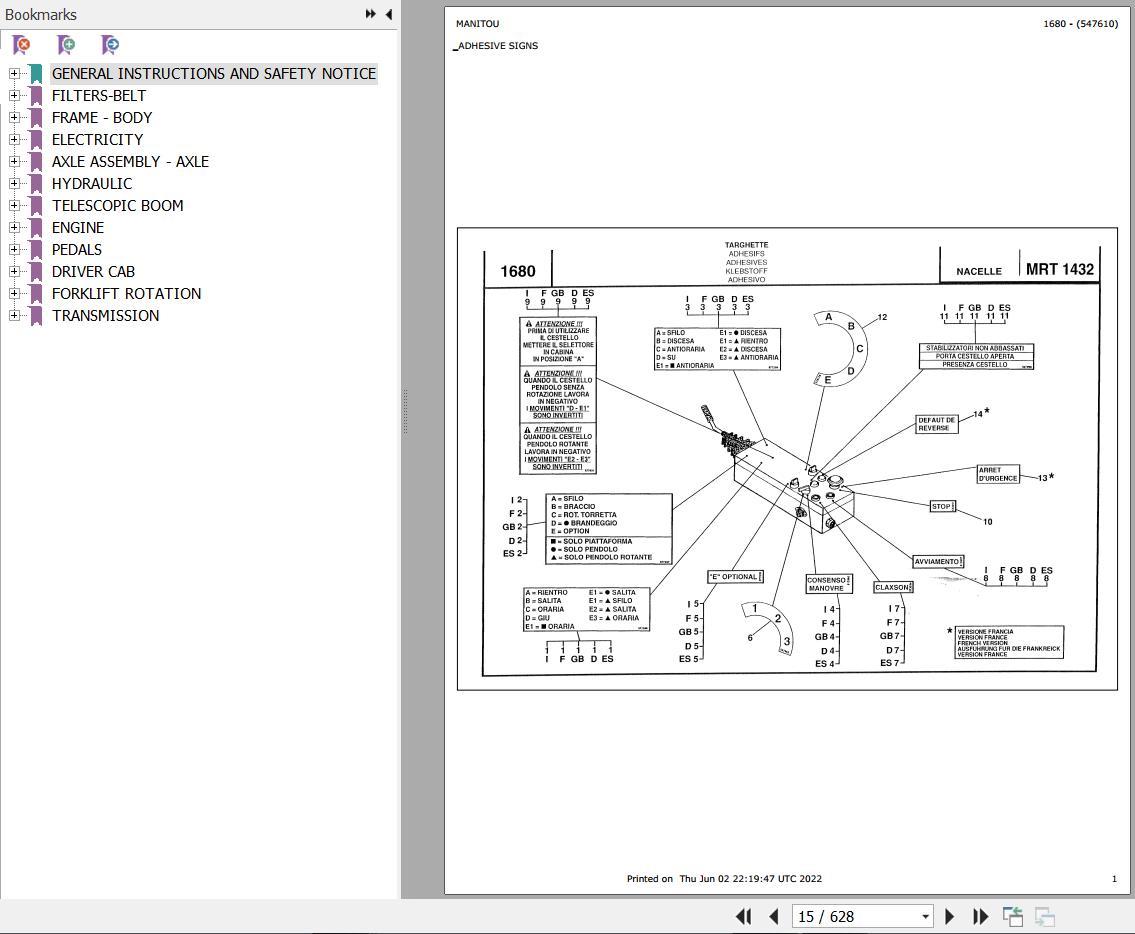
Task: Click the bookmark ribbon icon beside HYDRAULIC
Action: point(35,184)
